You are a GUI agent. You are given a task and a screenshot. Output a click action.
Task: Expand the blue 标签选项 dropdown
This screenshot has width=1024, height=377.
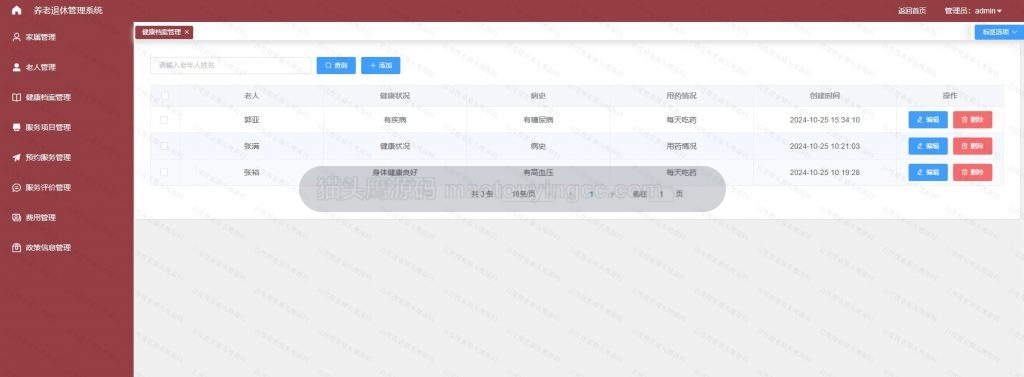[999, 32]
